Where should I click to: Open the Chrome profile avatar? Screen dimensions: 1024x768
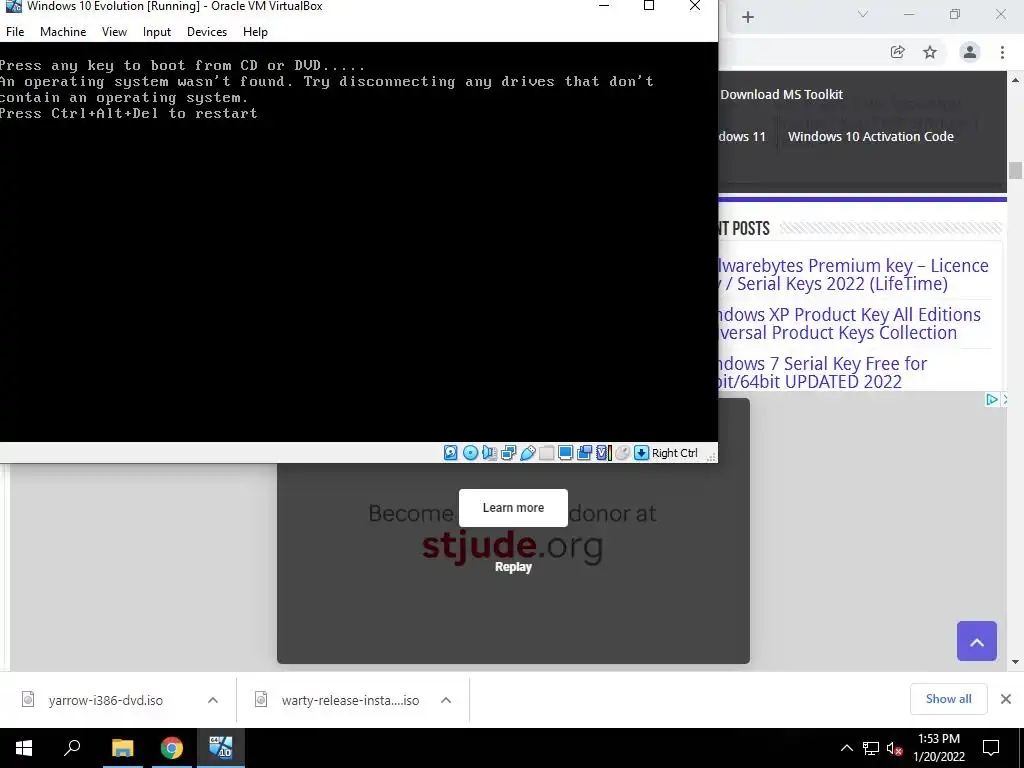click(x=970, y=52)
